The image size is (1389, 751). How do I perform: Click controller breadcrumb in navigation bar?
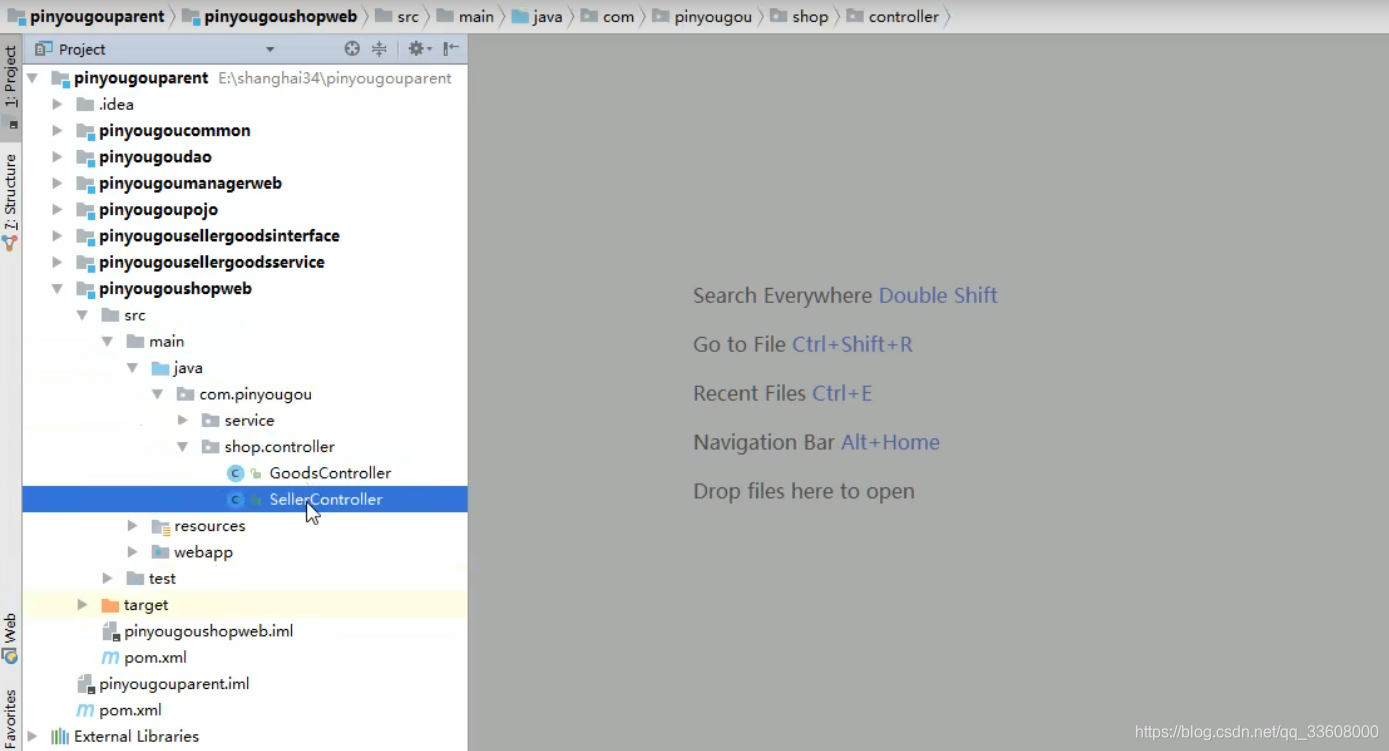(893, 16)
